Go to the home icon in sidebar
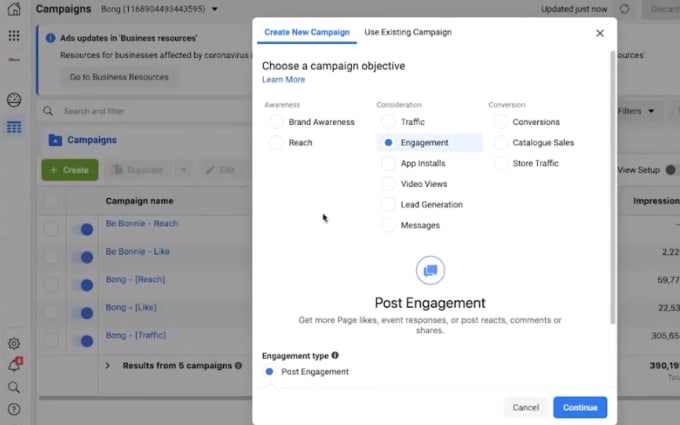 pos(14,9)
